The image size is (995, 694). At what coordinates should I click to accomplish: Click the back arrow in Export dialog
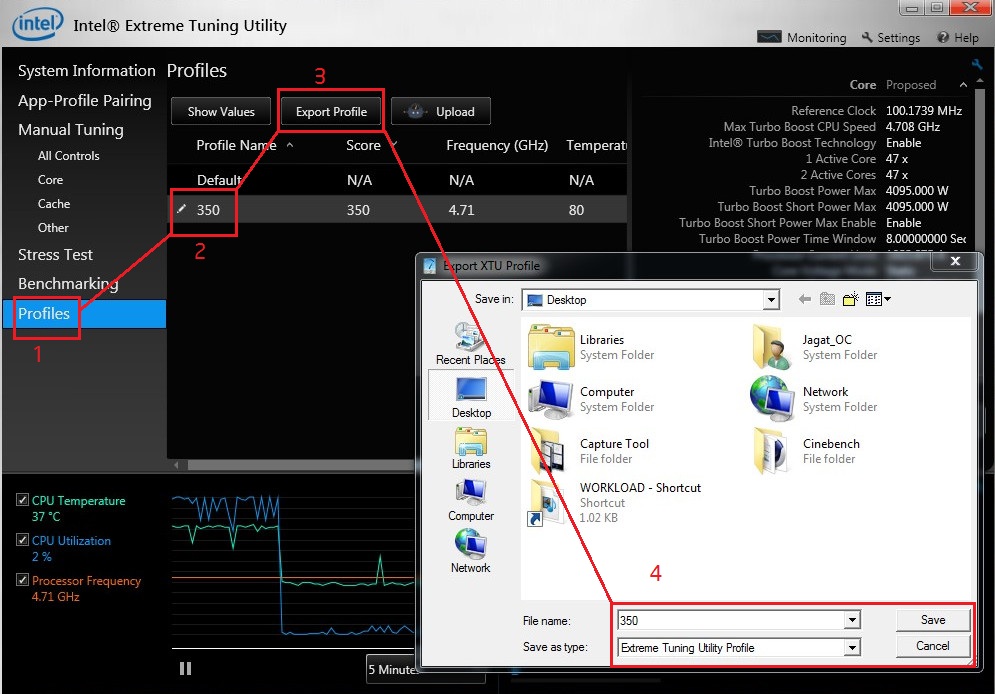tap(804, 299)
